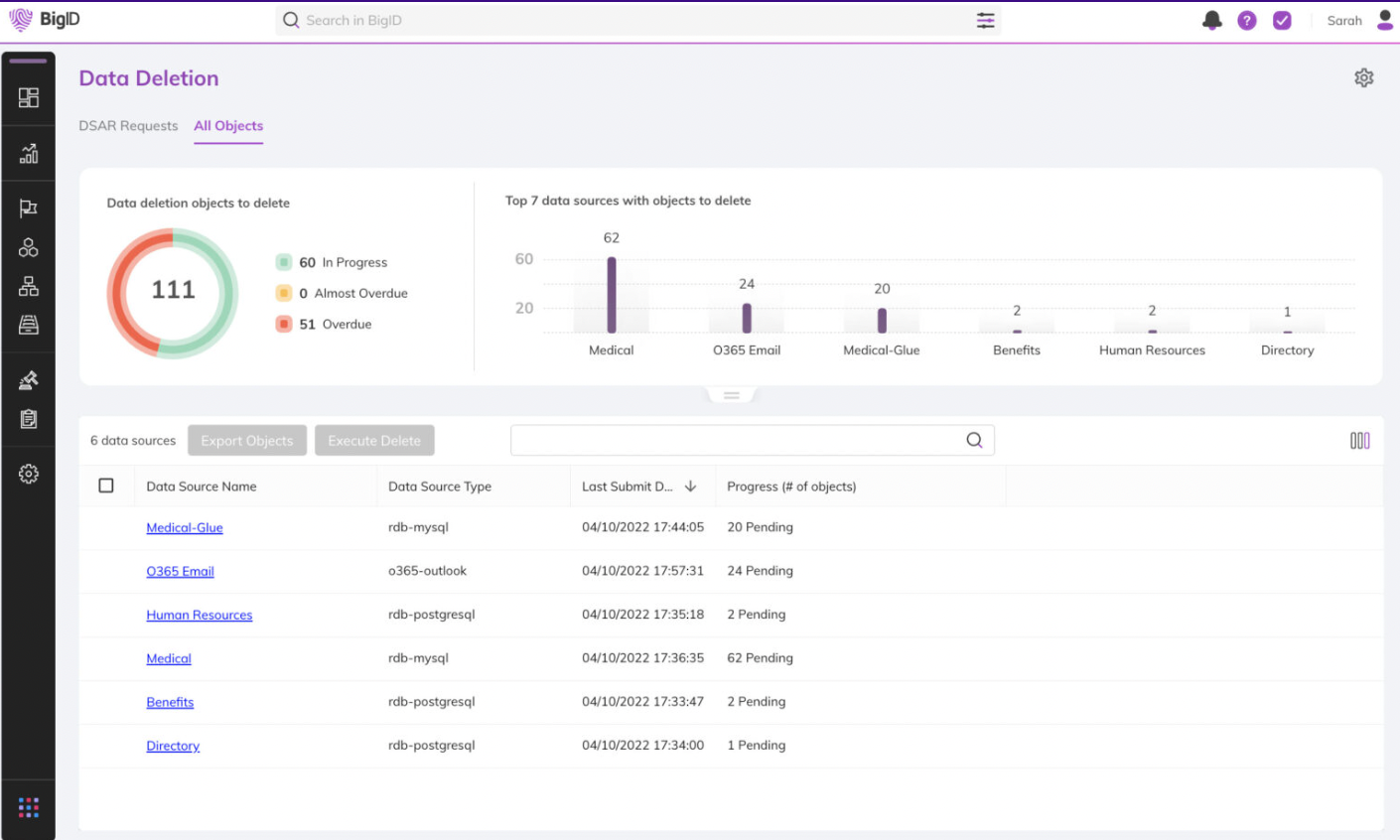Screen dimensions: 1400x840
Task: Focus the data sources table search field
Action: coord(752,440)
